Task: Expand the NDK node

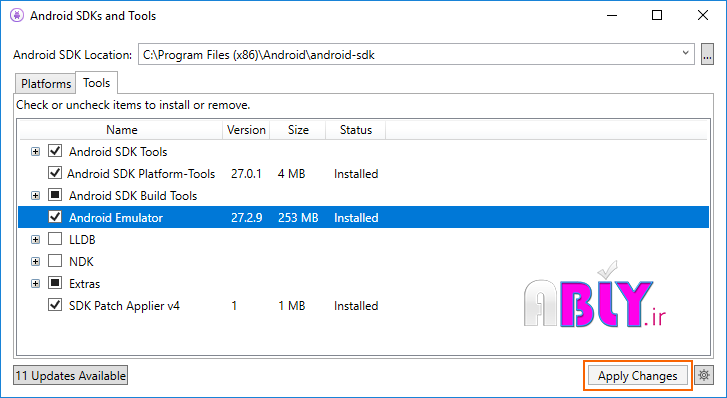Action: pos(35,262)
